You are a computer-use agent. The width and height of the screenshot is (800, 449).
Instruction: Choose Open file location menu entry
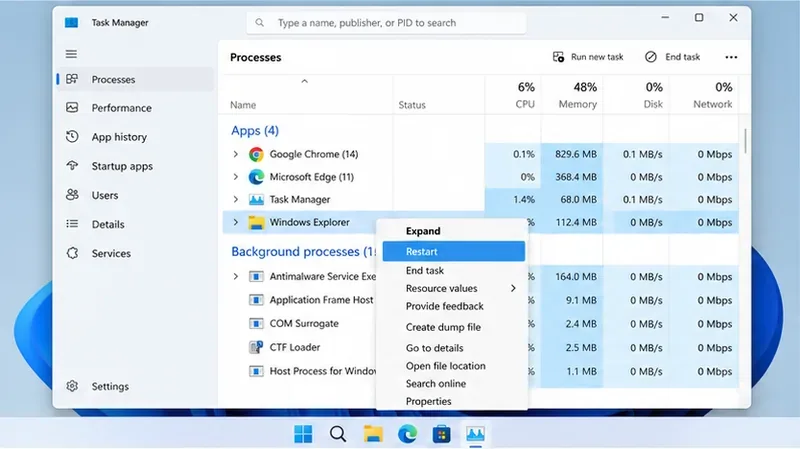click(x=445, y=366)
